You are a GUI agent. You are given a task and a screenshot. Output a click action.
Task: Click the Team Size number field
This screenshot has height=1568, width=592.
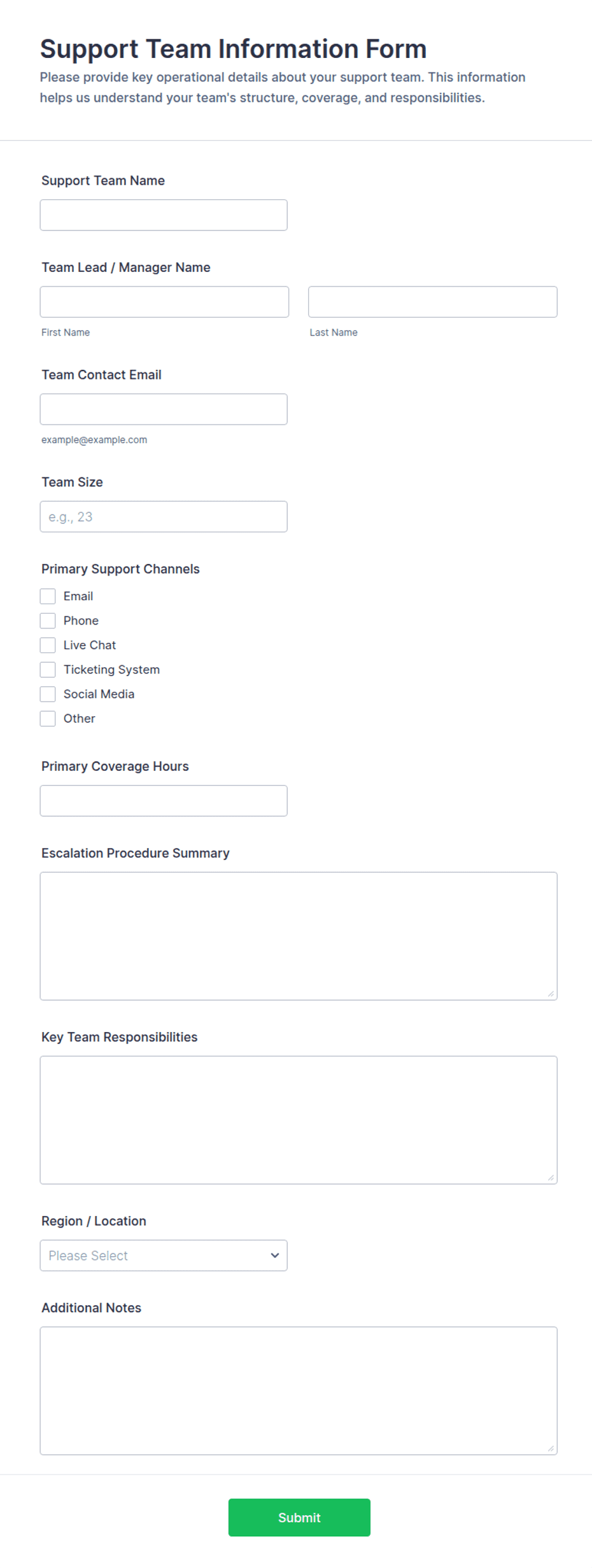click(164, 517)
